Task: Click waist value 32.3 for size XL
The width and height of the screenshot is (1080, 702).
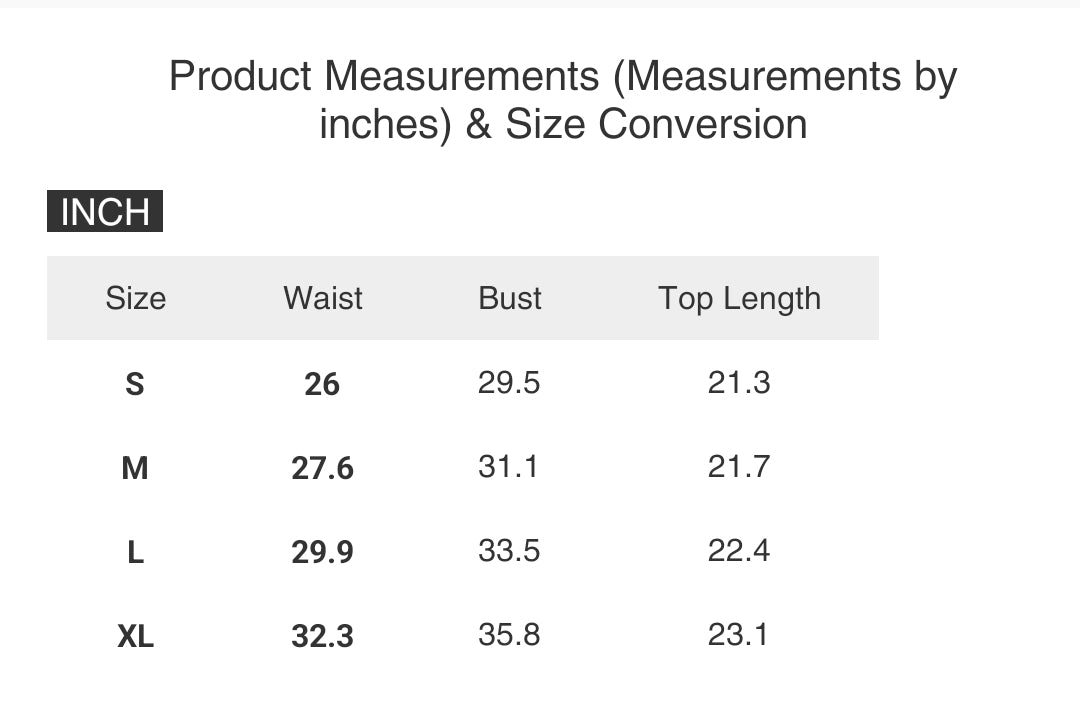Action: click(x=322, y=637)
